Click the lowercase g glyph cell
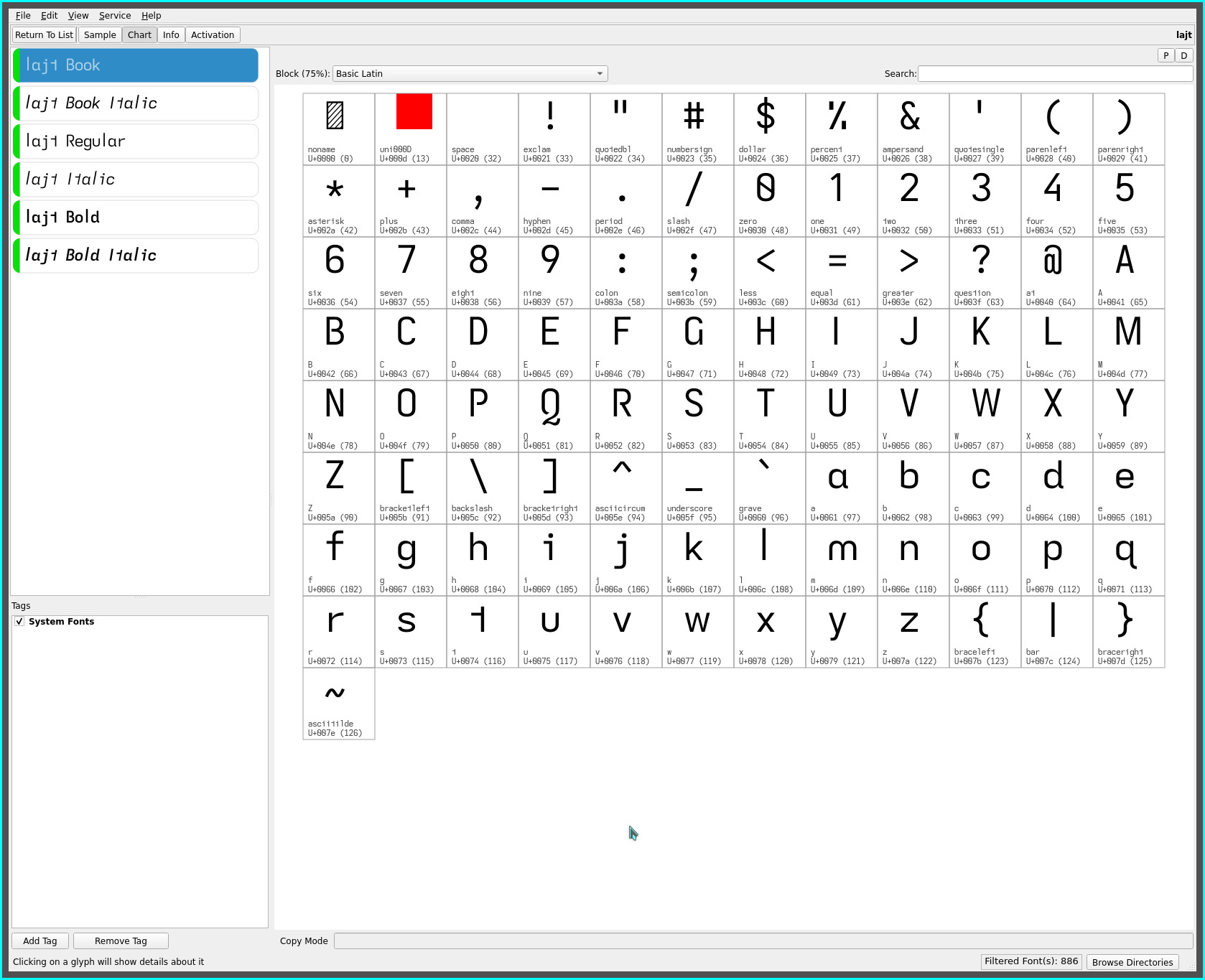This screenshot has height=980, width=1205. coord(411,560)
